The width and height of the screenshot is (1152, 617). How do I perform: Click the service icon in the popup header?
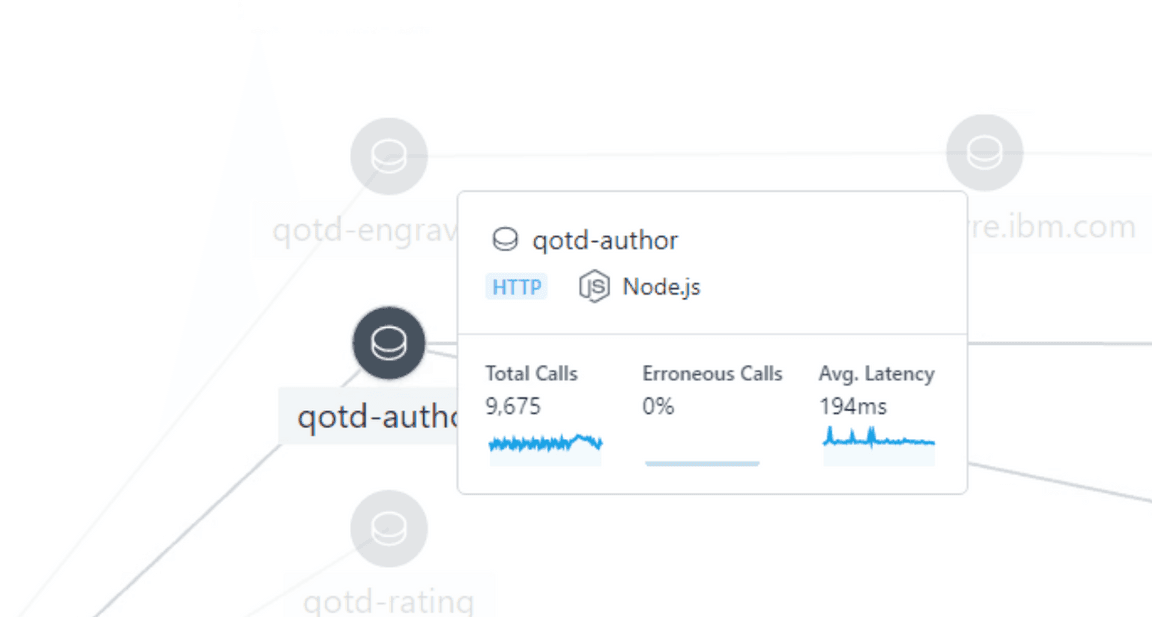505,240
